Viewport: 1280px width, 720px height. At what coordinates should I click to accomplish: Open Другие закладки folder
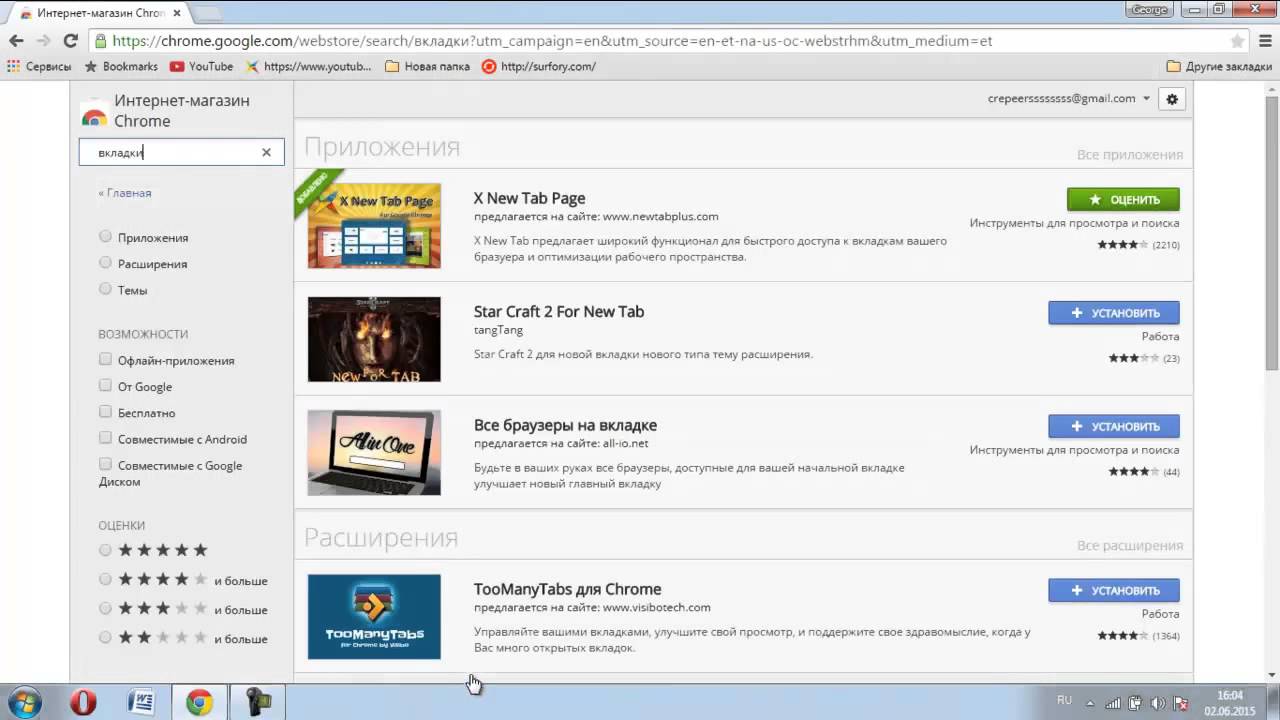1219,67
